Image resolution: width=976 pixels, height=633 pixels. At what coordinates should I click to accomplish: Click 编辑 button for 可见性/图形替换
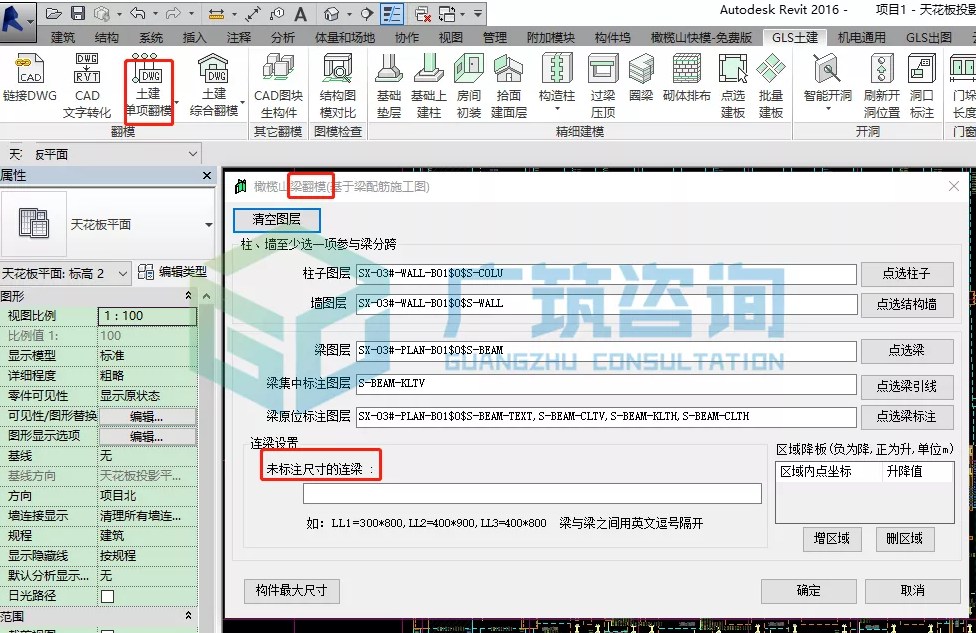click(x=147, y=416)
